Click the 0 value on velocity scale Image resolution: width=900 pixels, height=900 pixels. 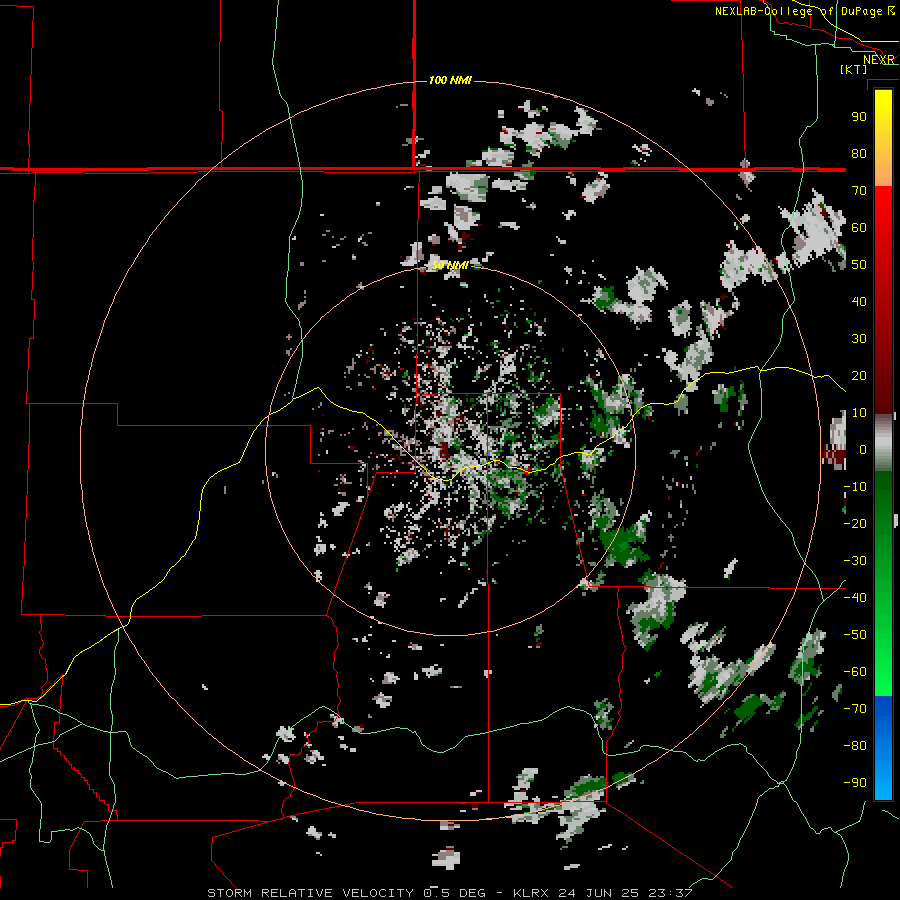click(x=862, y=450)
